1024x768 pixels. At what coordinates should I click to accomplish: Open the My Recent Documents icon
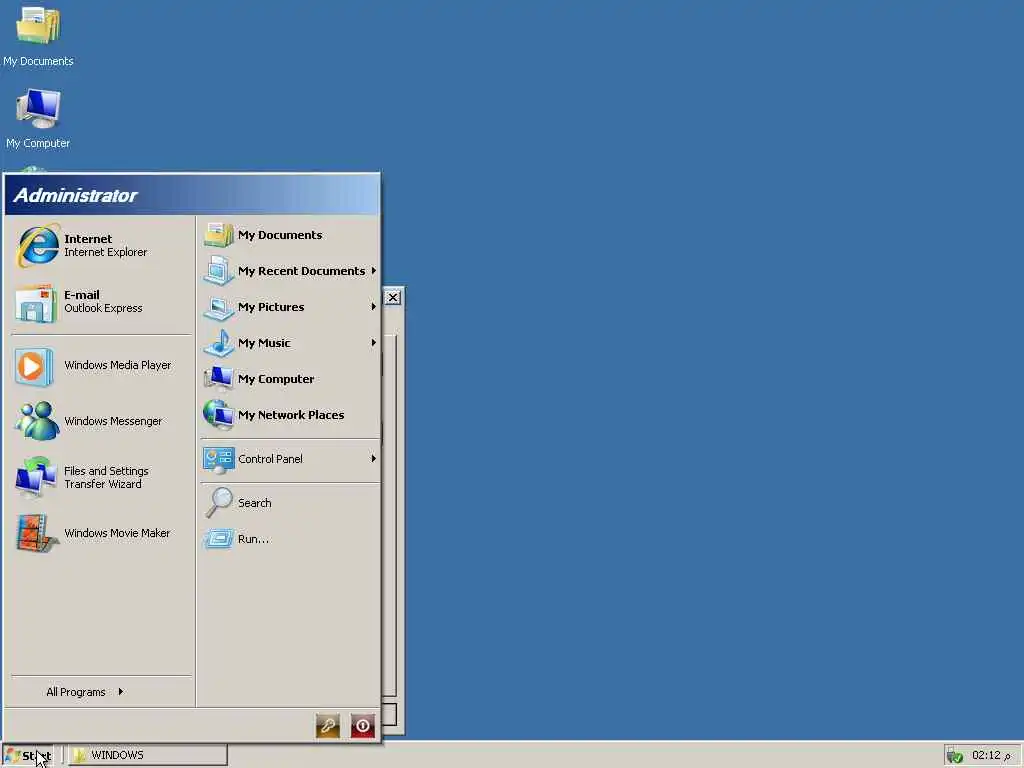(x=219, y=271)
